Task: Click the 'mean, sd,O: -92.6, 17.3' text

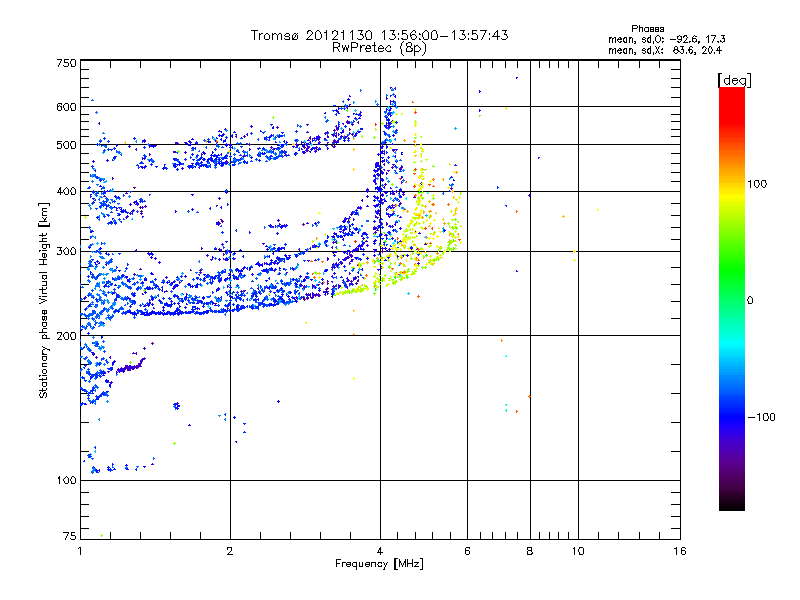Action: click(666, 39)
